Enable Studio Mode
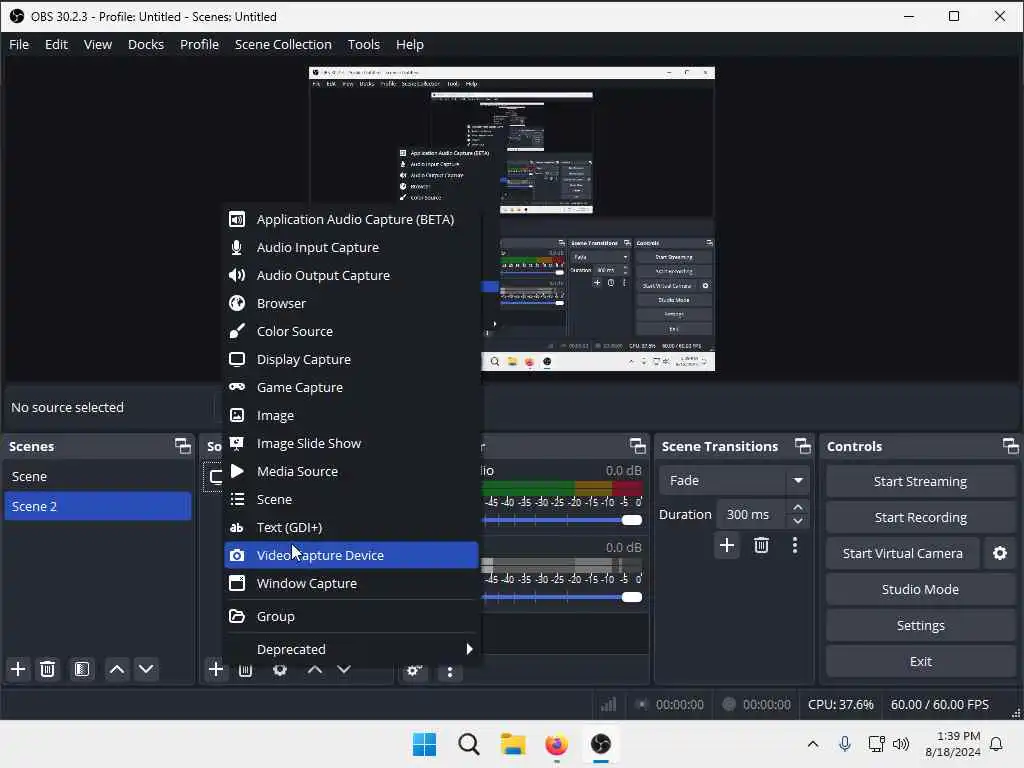 [x=920, y=589]
